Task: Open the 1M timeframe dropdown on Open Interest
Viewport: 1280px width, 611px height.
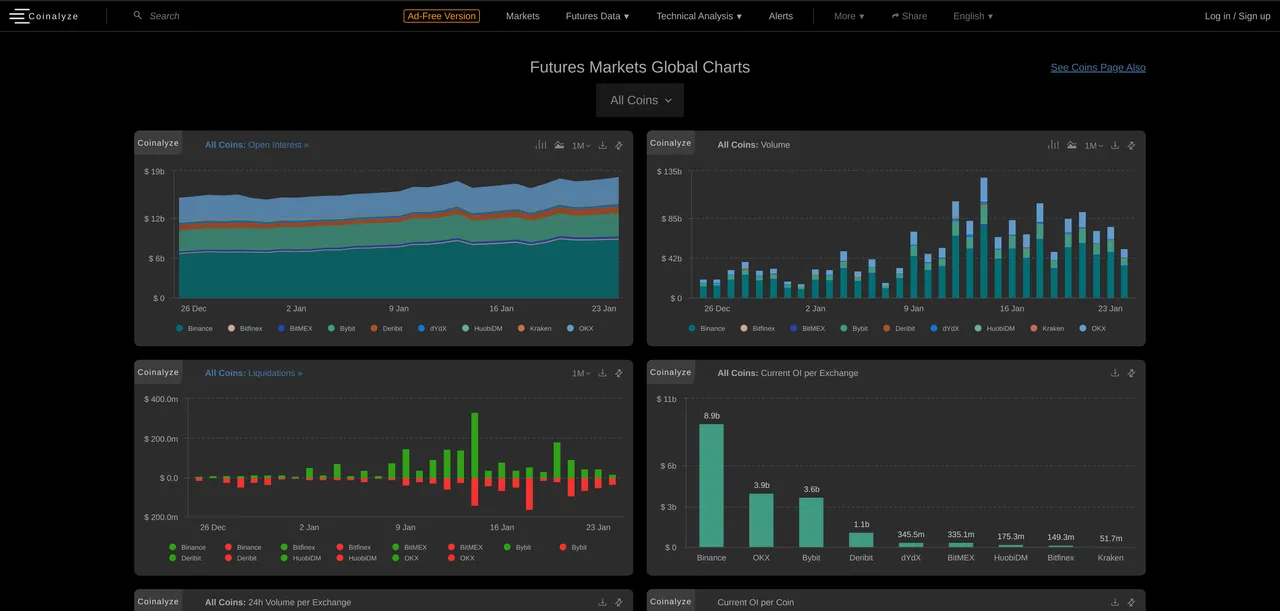Action: (581, 146)
